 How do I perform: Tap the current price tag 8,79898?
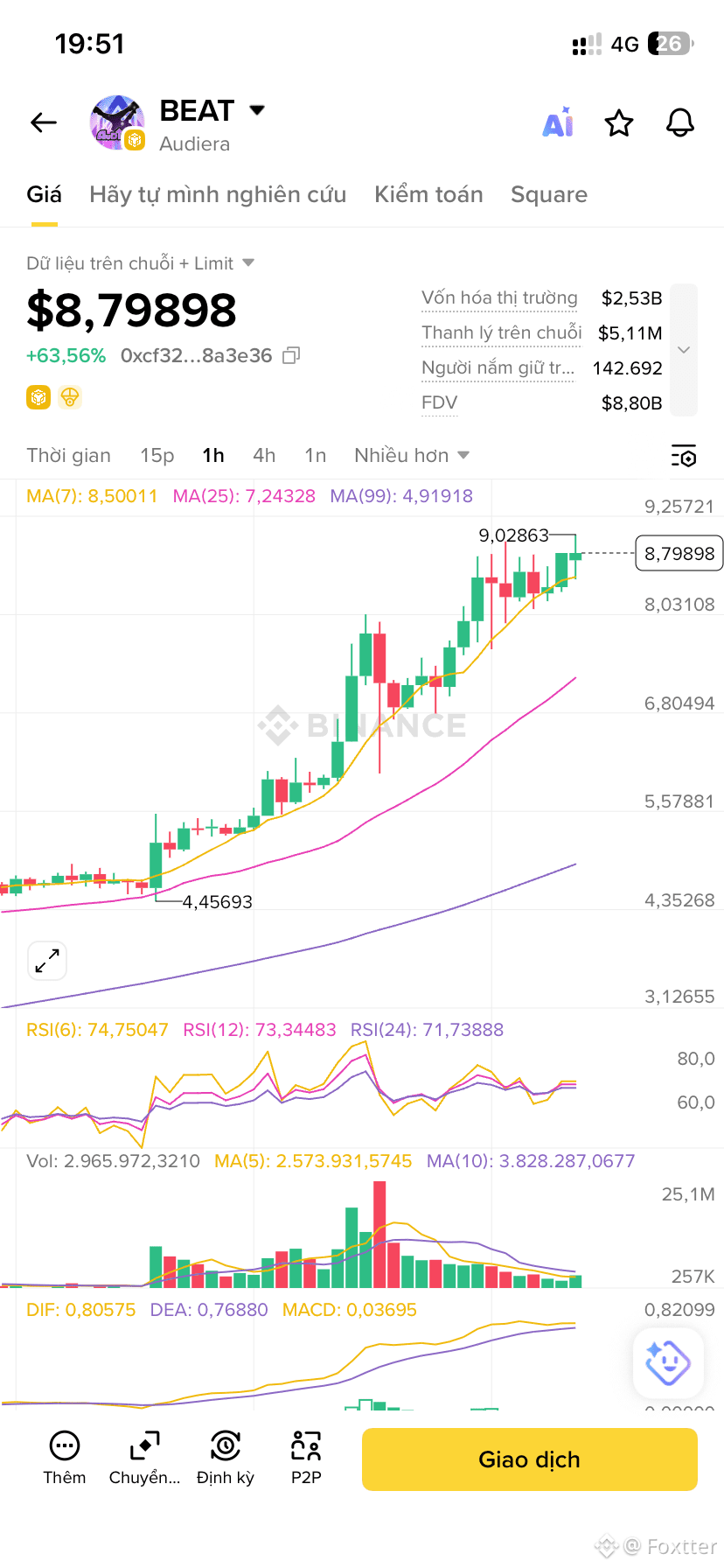pos(679,553)
